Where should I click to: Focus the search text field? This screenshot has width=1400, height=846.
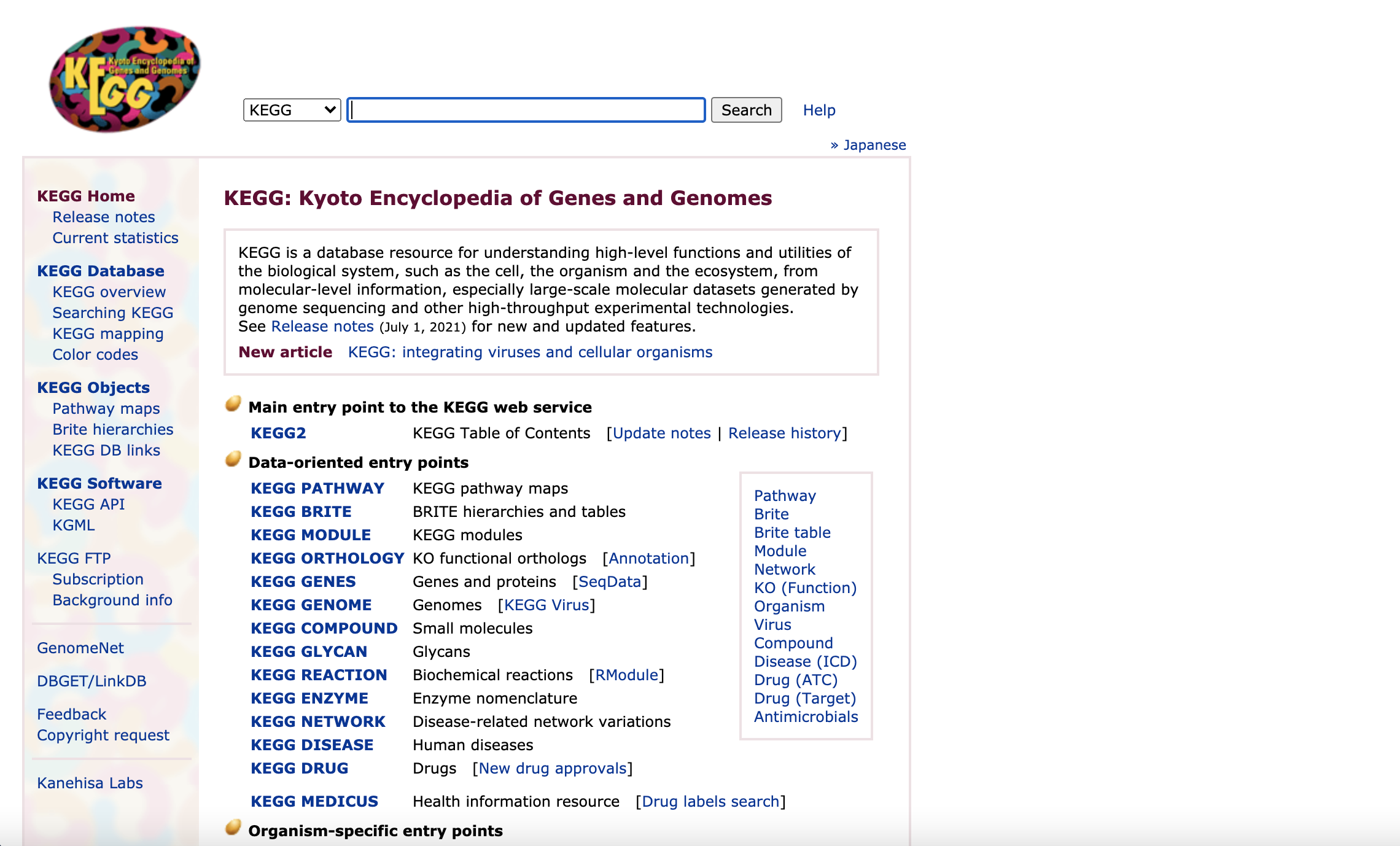pos(526,110)
